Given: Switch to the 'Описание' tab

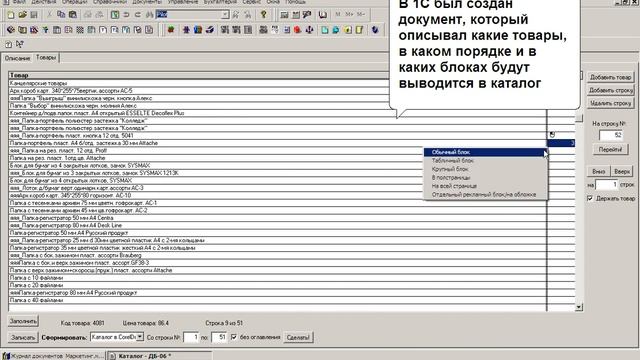Looking at the screenshot, I should (17, 58).
